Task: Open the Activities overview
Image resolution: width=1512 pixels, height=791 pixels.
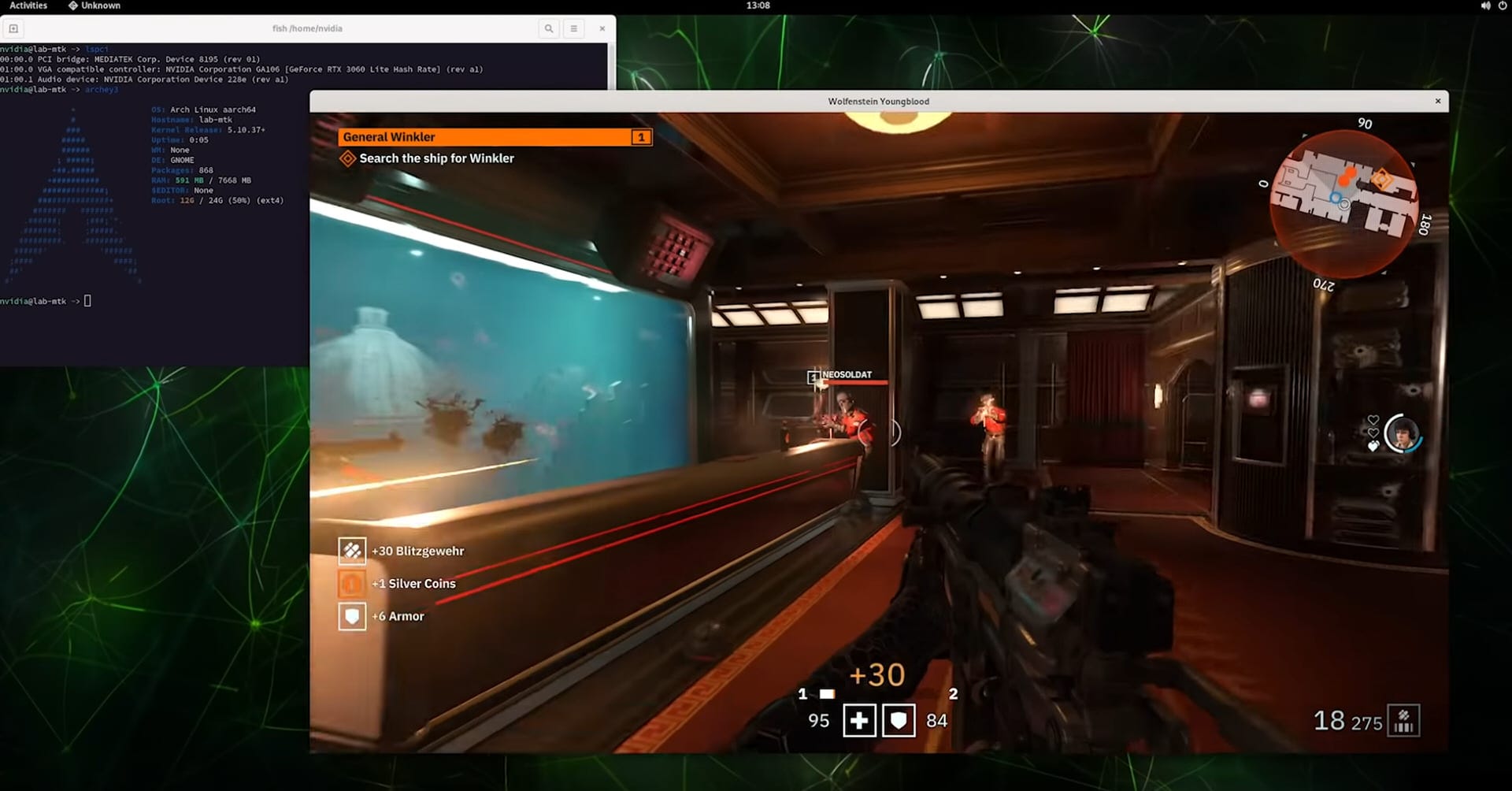Action: pos(28,6)
